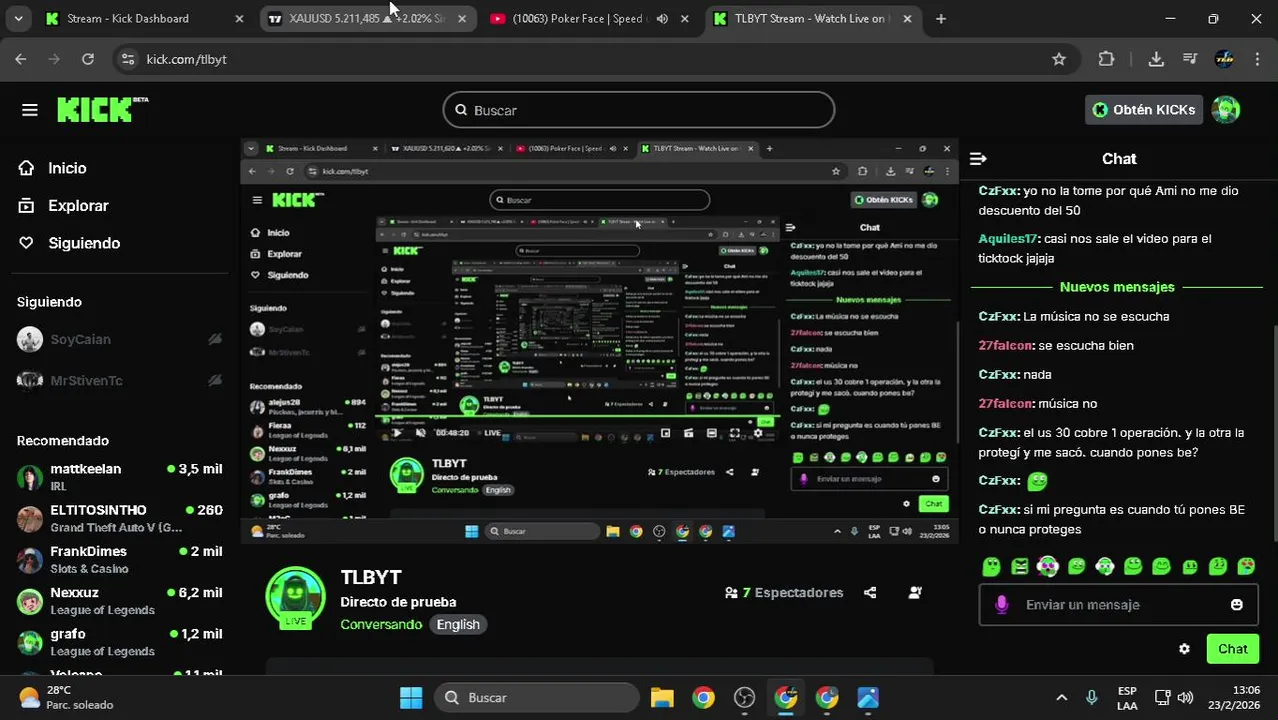Go to Inicio in sidebar
The image size is (1278, 720).
tap(68, 168)
